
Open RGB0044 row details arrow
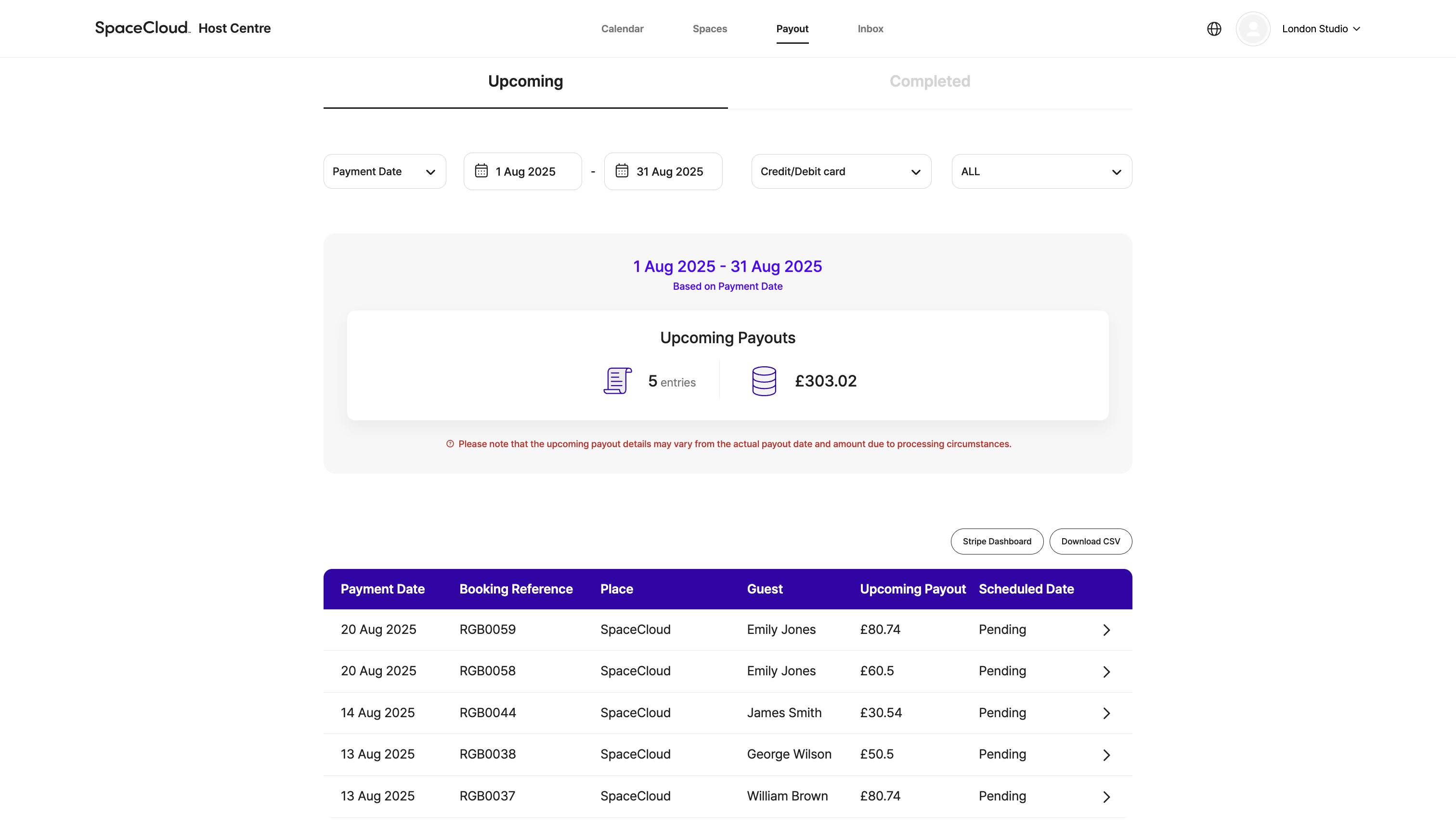click(x=1106, y=713)
